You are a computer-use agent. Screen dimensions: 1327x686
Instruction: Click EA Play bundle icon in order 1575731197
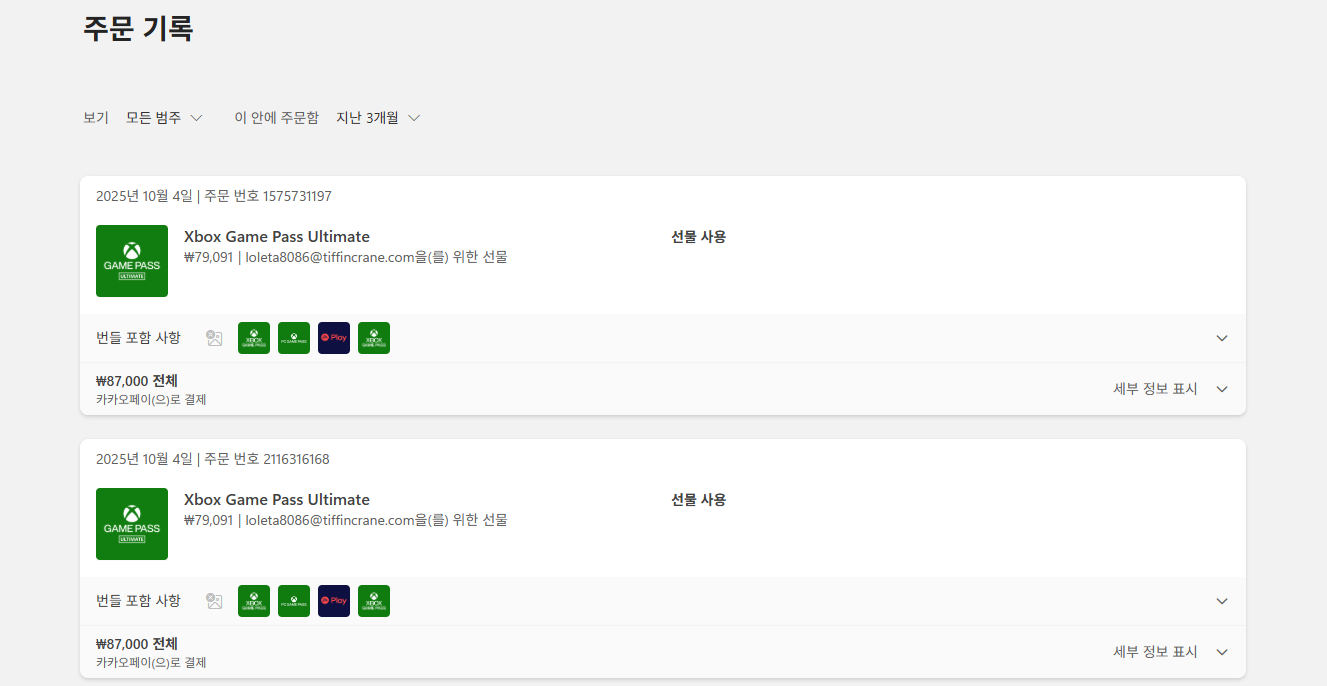(334, 338)
